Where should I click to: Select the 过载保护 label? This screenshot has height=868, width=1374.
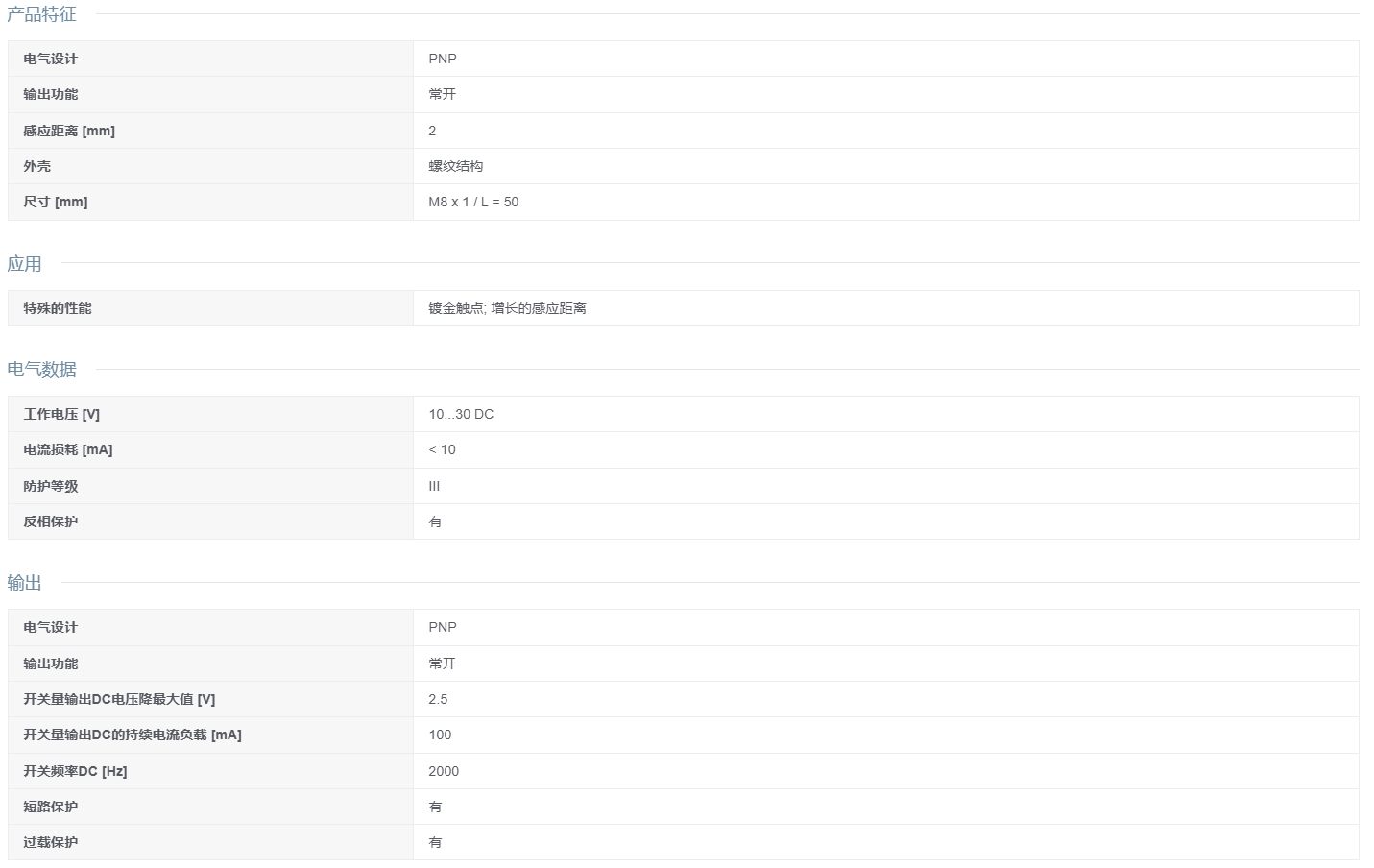tap(50, 842)
